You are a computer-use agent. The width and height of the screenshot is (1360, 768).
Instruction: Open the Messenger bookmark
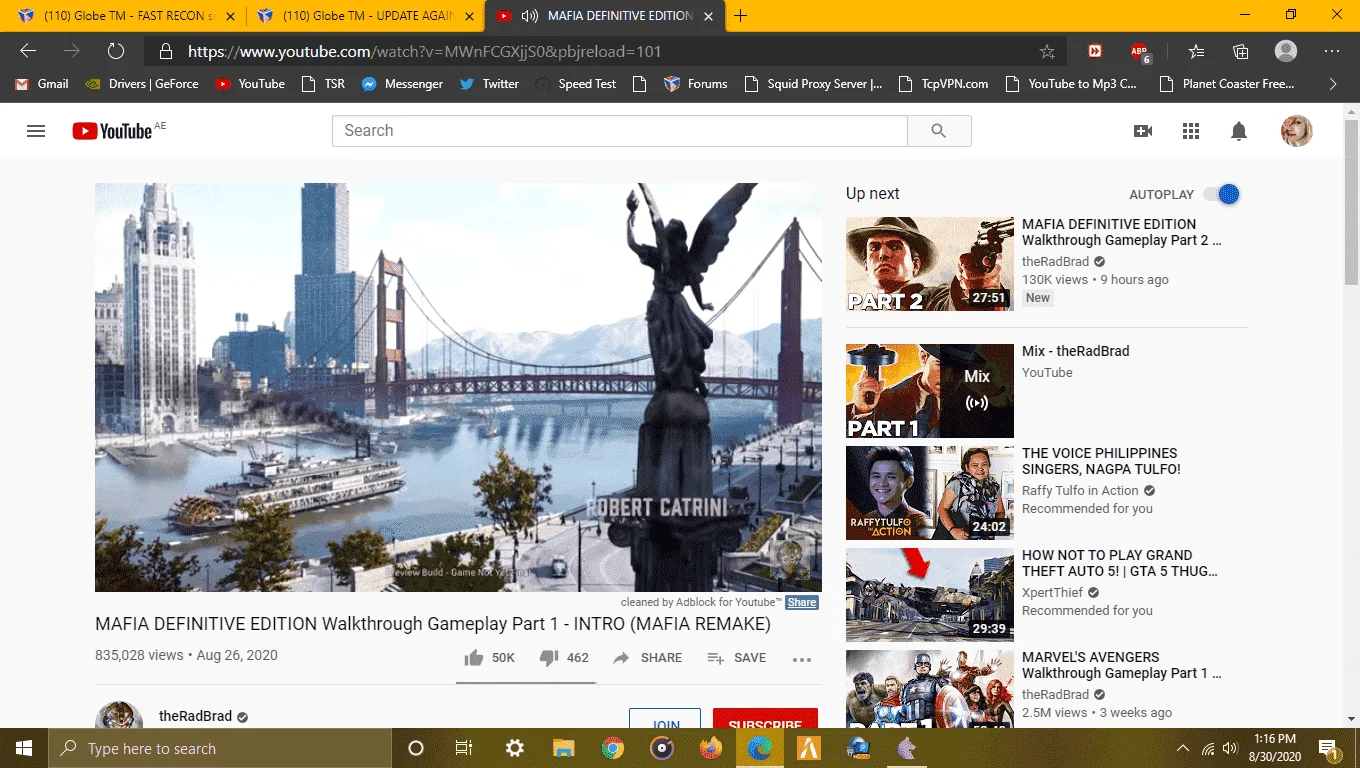click(402, 84)
